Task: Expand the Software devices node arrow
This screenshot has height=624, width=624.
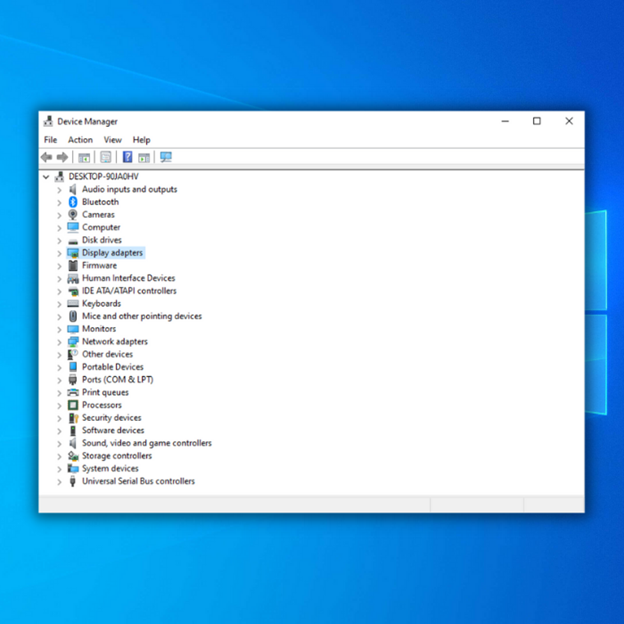Action: pyautogui.click(x=59, y=431)
